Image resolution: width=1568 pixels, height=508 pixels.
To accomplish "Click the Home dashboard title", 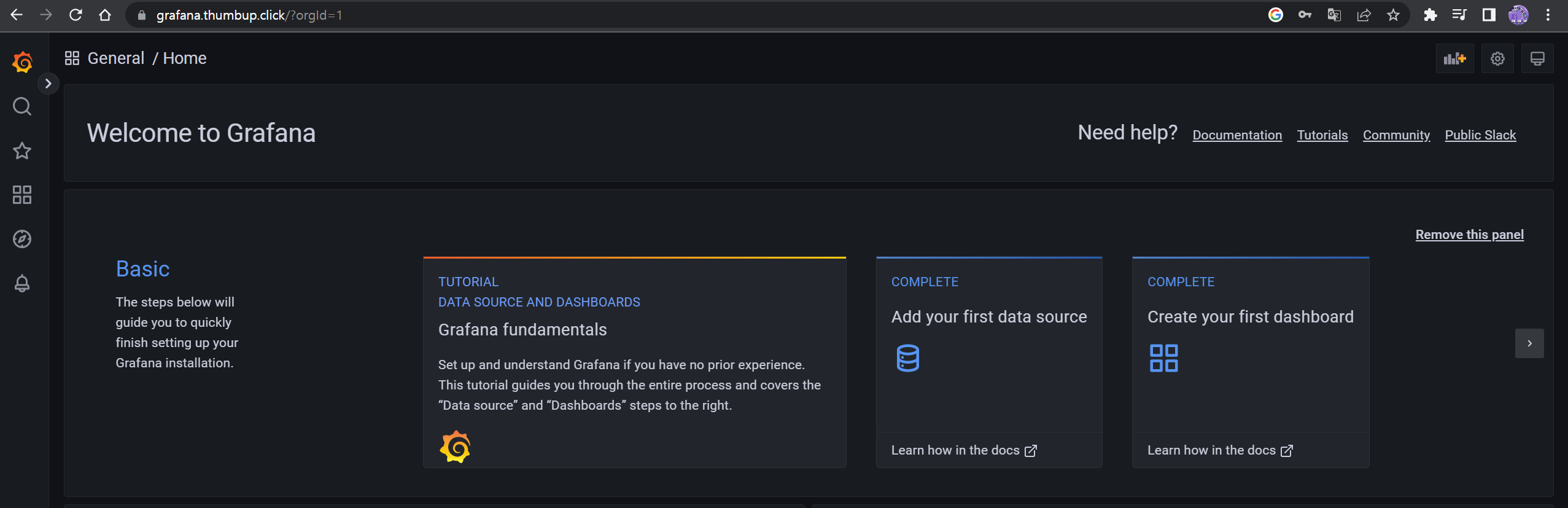I will click(x=185, y=58).
